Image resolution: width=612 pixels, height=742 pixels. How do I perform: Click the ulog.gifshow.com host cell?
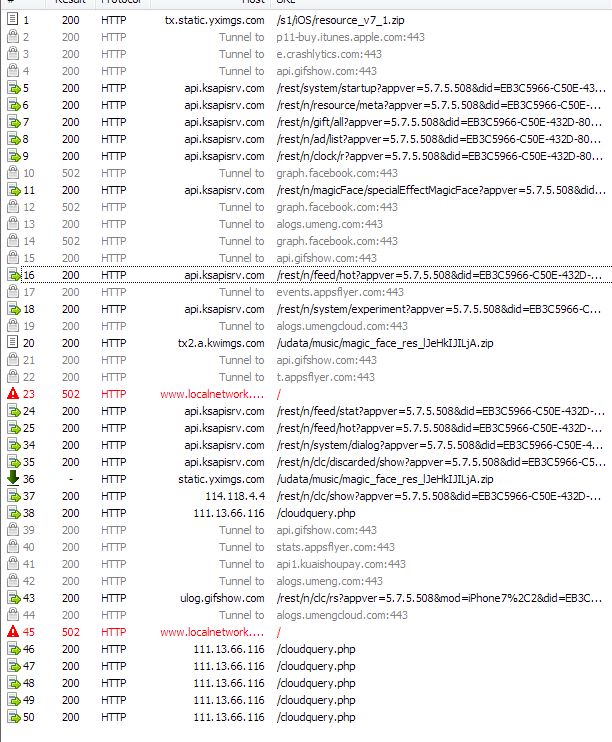coord(222,598)
